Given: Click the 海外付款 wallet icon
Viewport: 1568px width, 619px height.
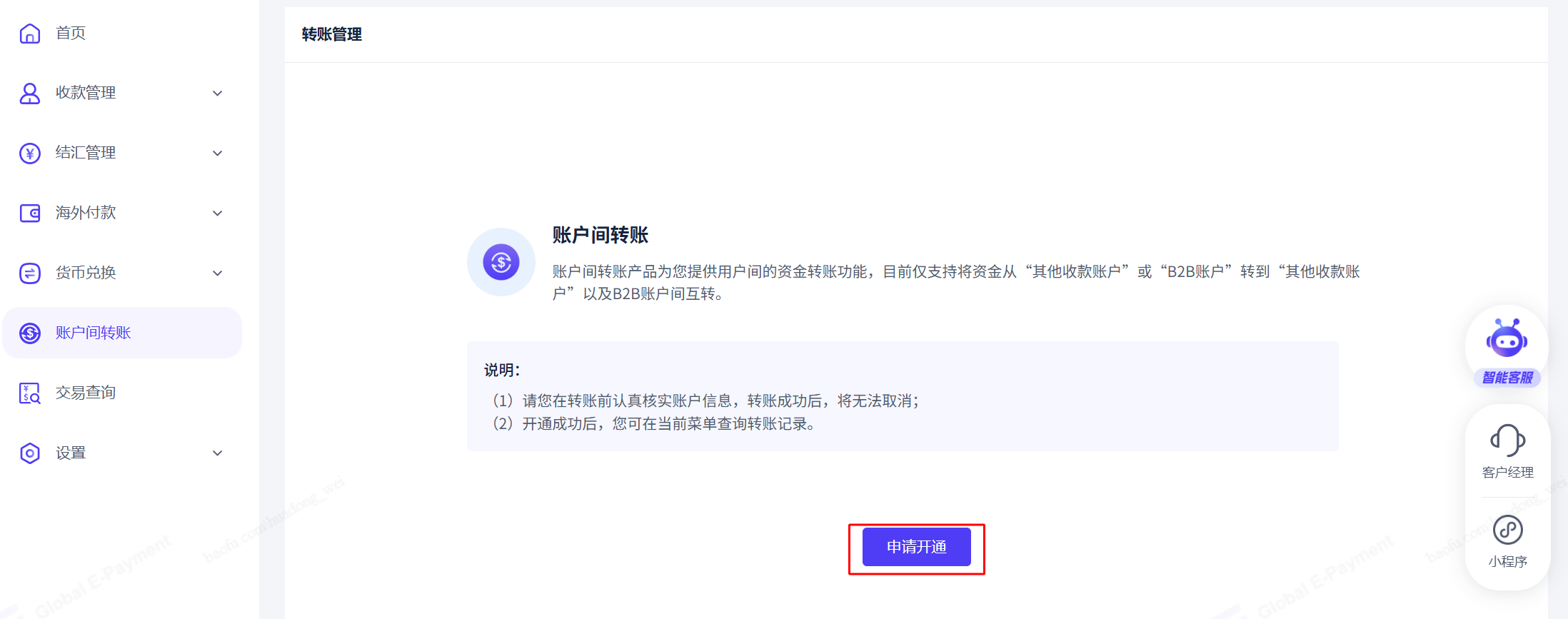Looking at the screenshot, I should point(30,213).
